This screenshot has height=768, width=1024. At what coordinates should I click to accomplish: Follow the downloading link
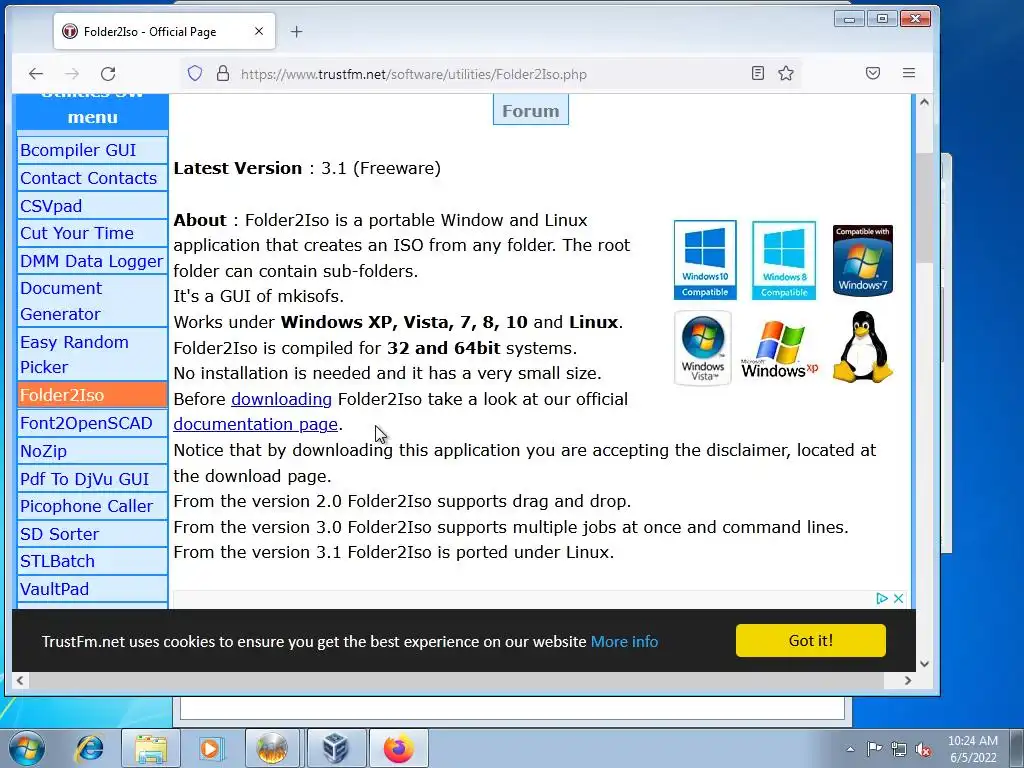click(x=281, y=399)
